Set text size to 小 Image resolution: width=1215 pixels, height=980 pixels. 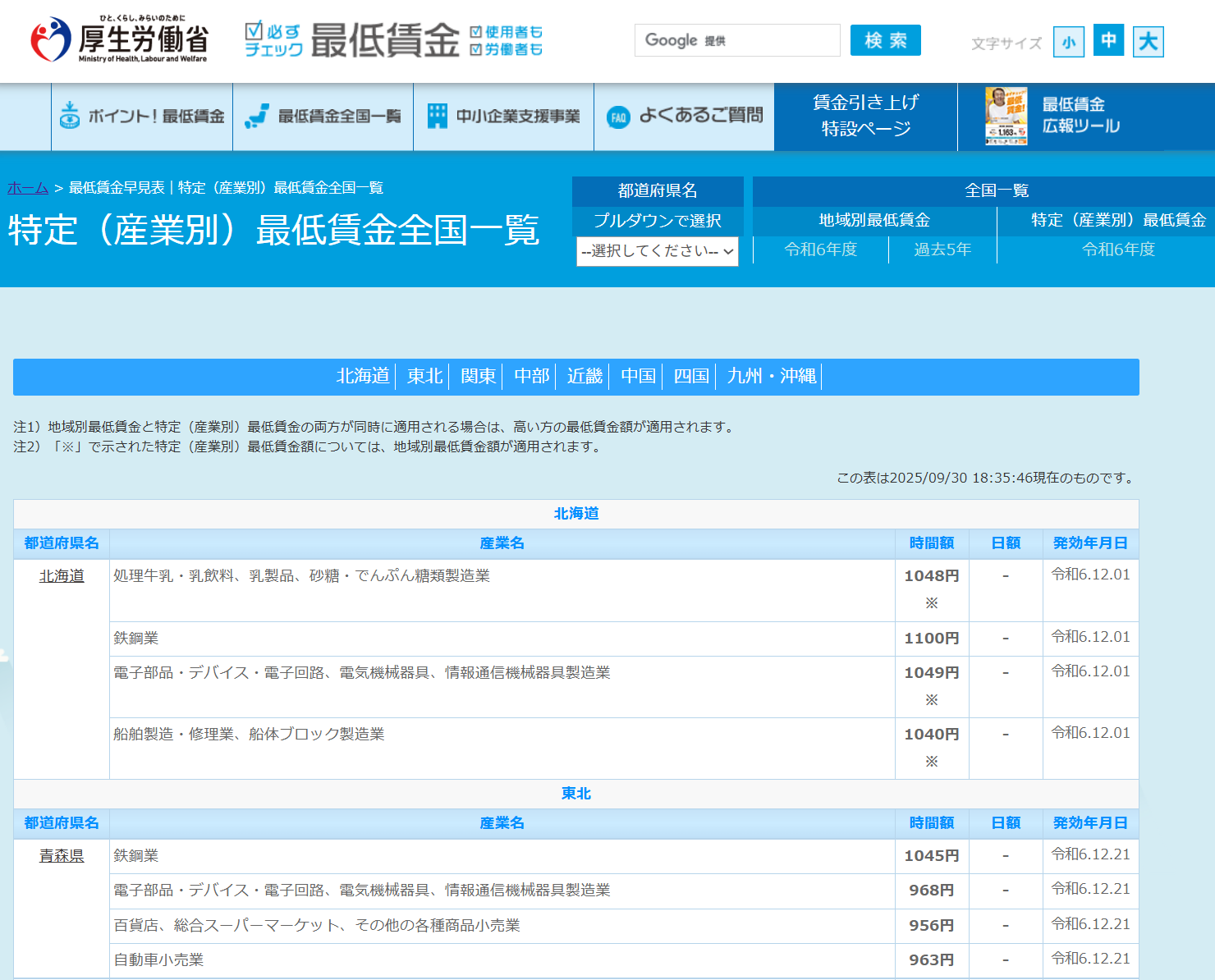(x=1069, y=42)
